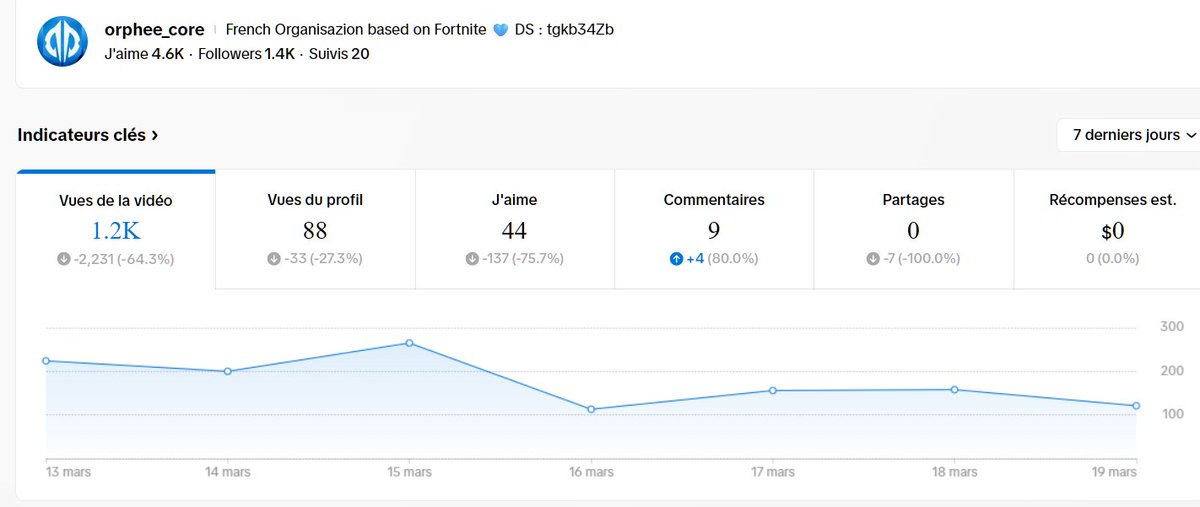The height and width of the screenshot is (507, 1200).
Task: Click the 0 (0.0%) change text
Action: coord(1112,259)
